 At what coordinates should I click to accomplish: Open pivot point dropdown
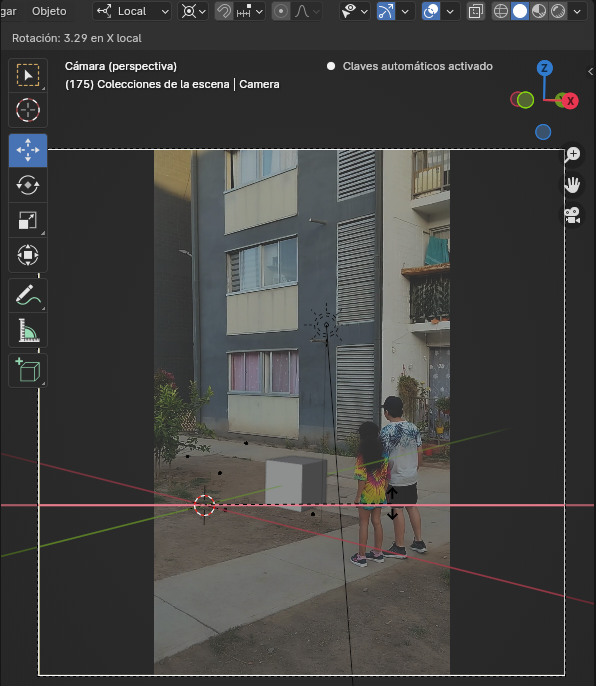(x=193, y=11)
